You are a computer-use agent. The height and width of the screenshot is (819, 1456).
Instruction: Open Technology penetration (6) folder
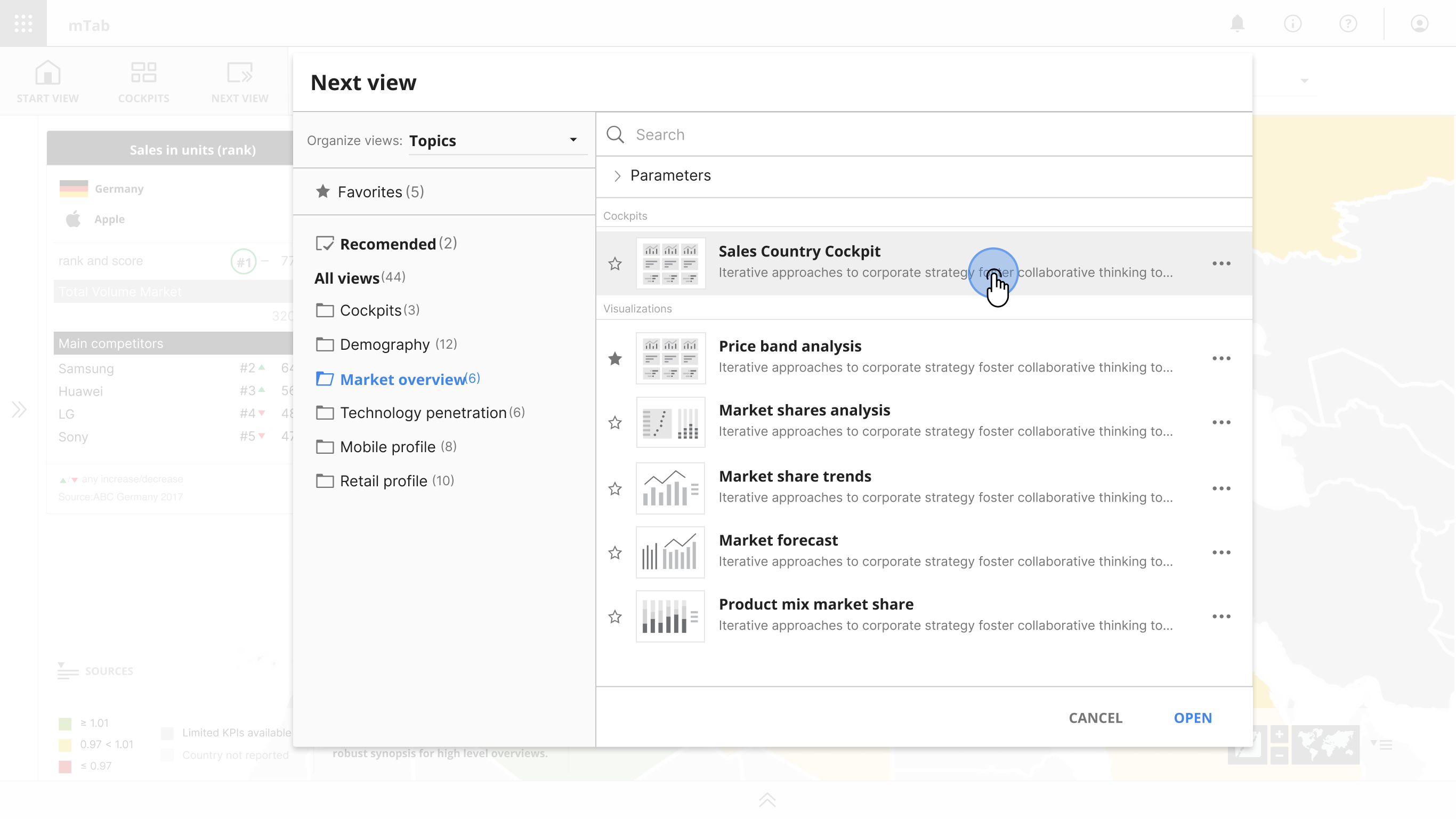click(x=420, y=412)
